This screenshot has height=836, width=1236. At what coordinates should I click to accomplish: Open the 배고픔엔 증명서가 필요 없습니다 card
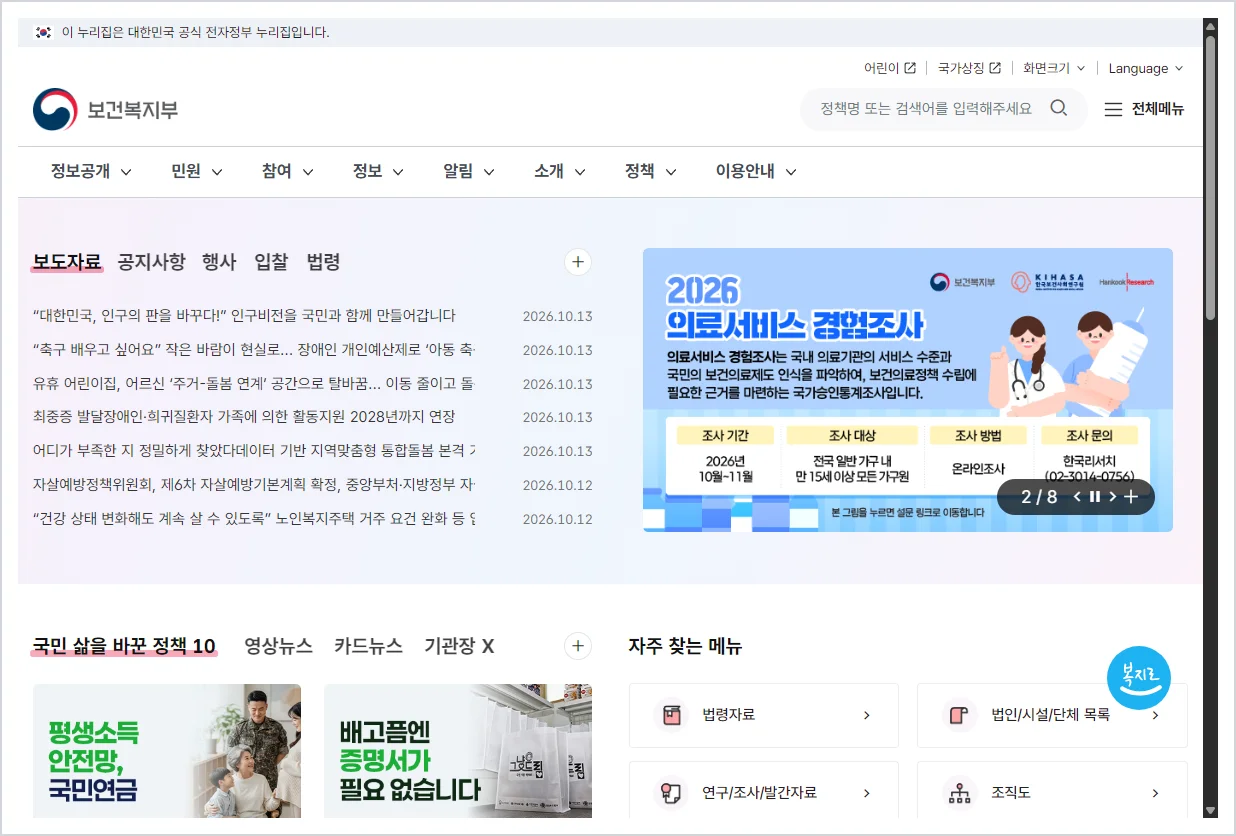458,751
